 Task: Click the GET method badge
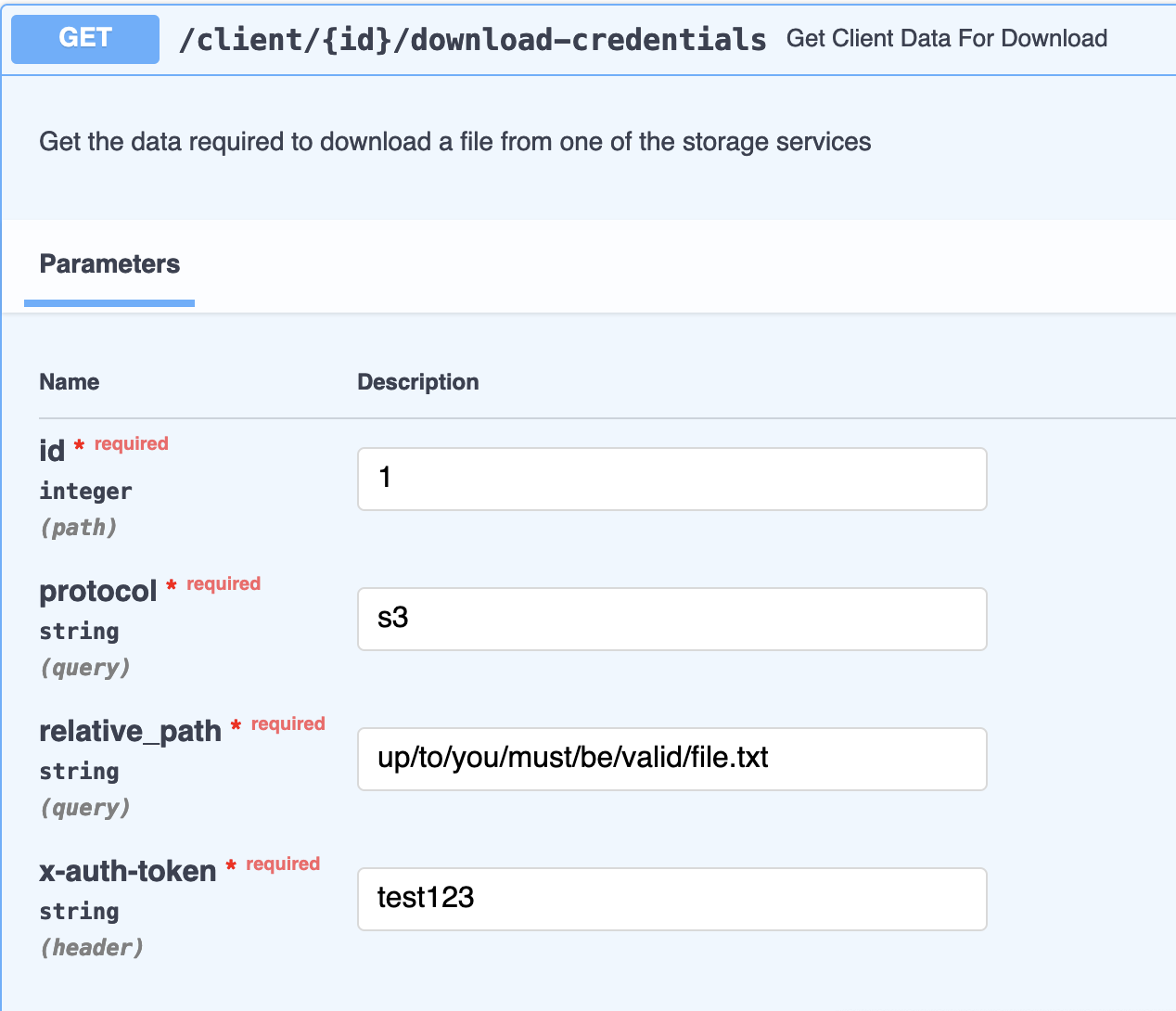[x=85, y=39]
